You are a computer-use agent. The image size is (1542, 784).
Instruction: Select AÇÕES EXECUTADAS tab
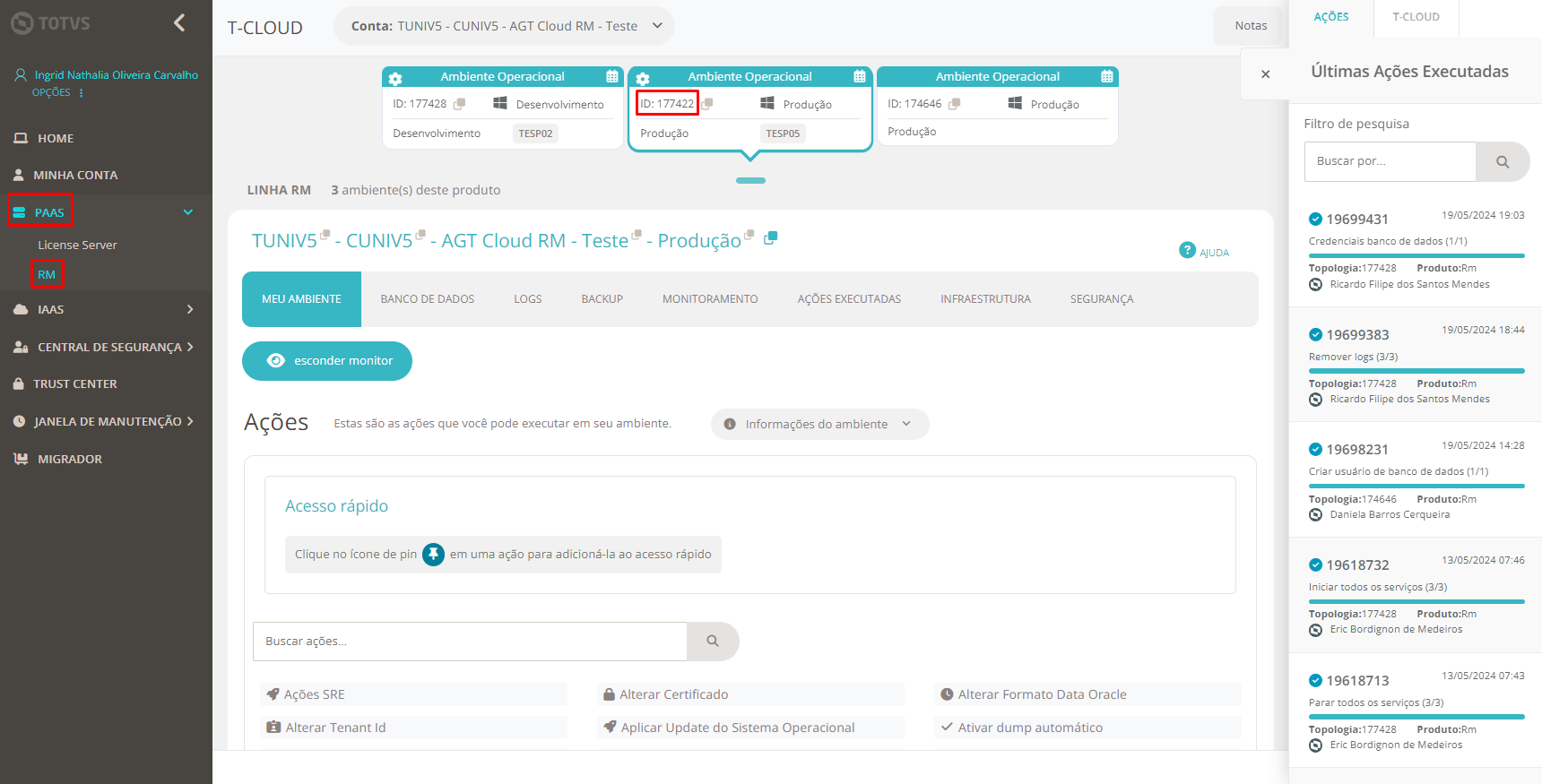tap(849, 299)
